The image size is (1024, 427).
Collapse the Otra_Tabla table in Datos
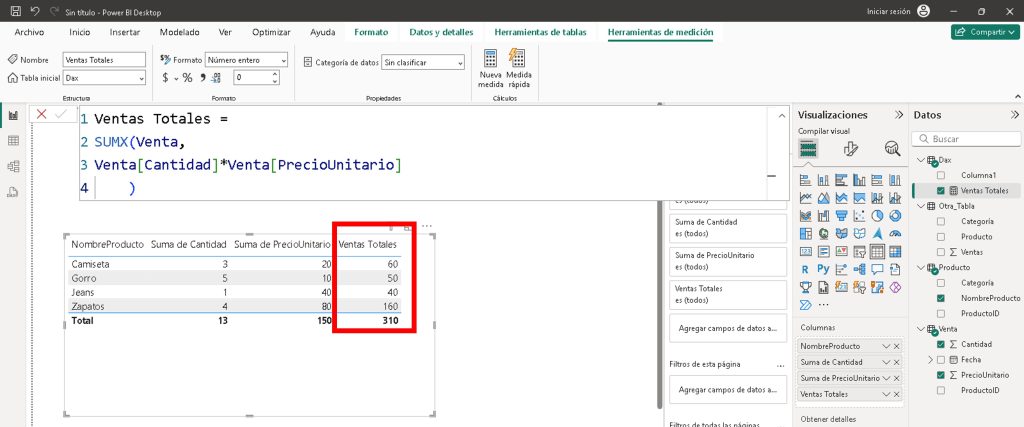click(920, 206)
